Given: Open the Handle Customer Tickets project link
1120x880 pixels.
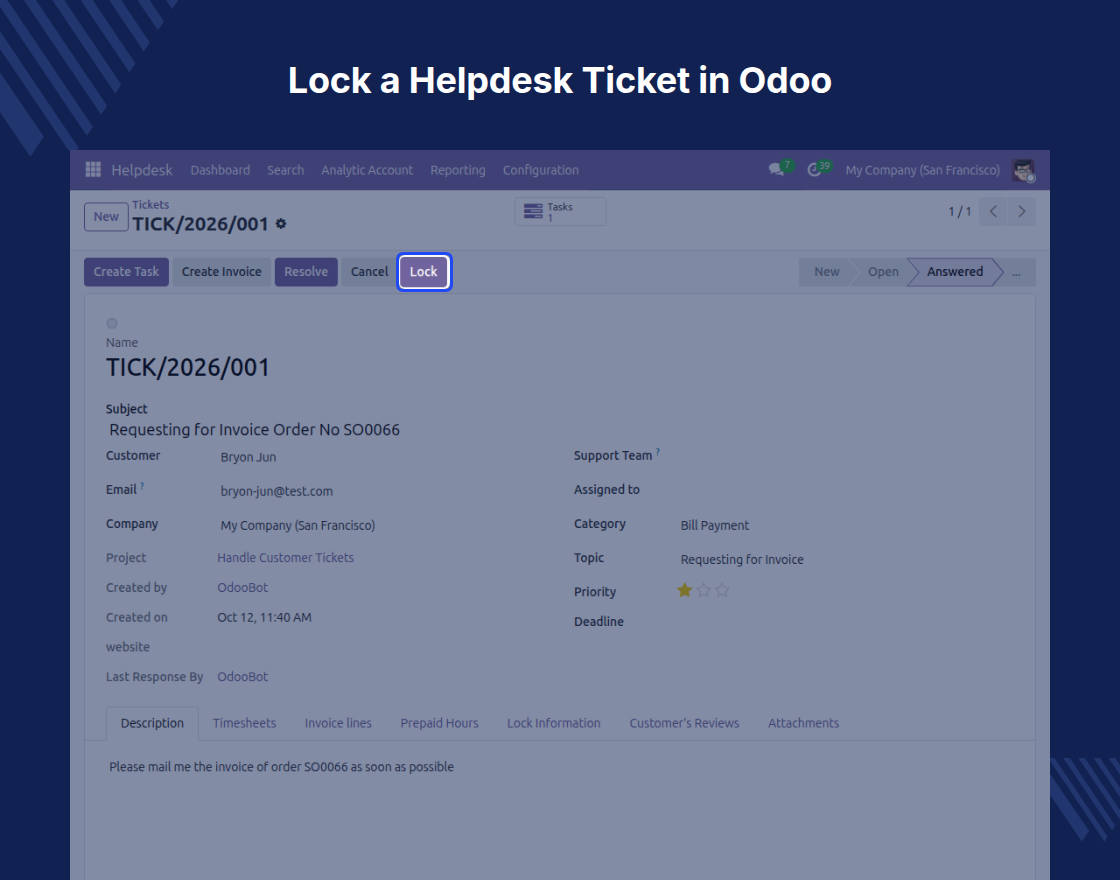Looking at the screenshot, I should pos(286,558).
